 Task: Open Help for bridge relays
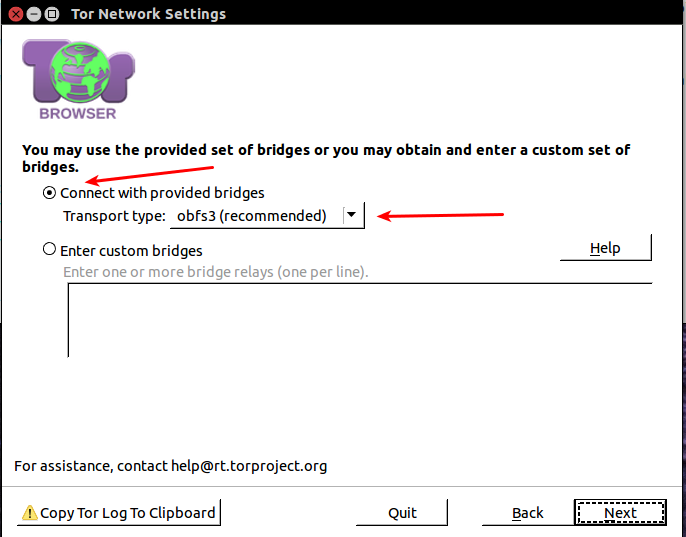[605, 248]
